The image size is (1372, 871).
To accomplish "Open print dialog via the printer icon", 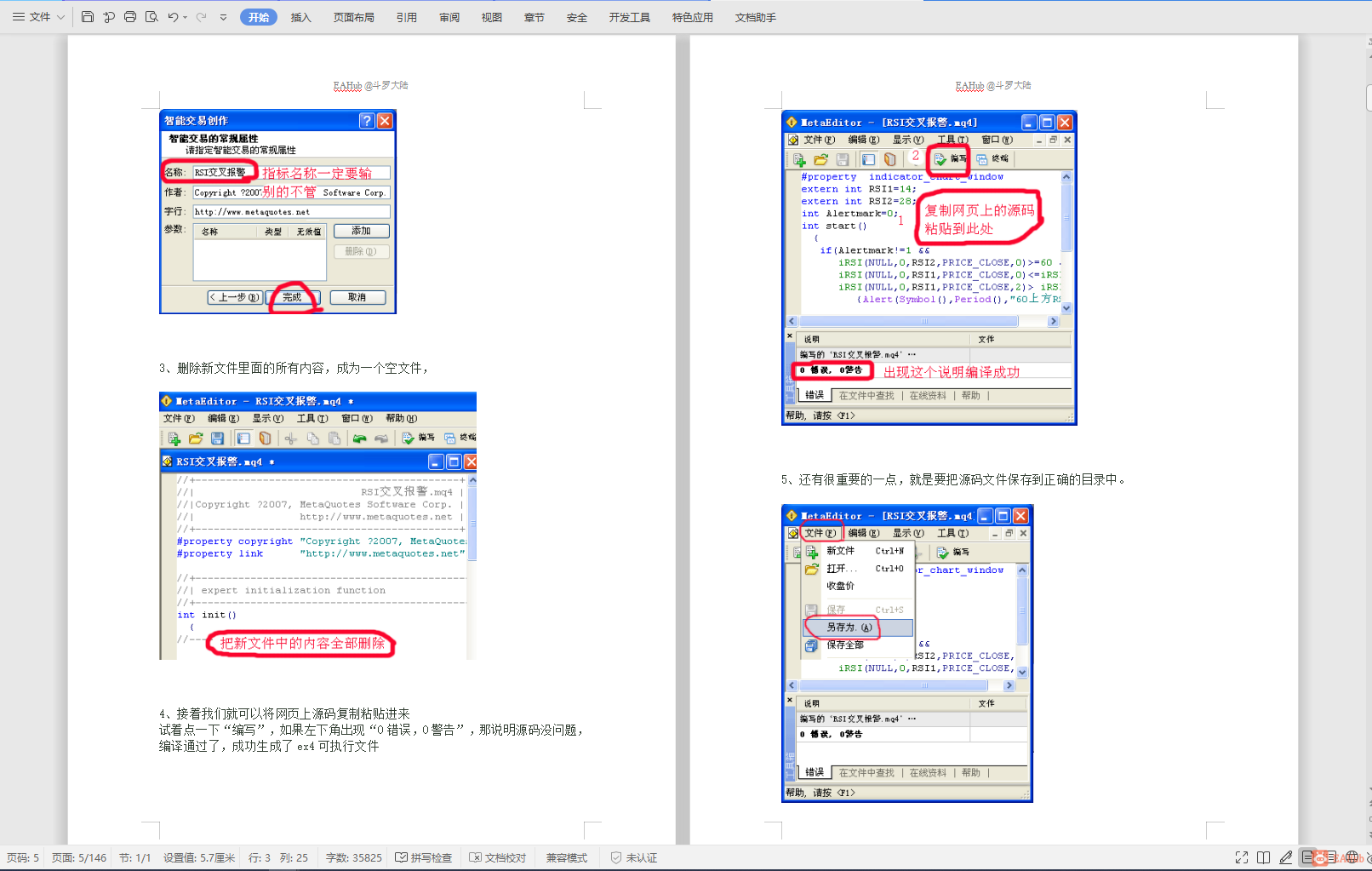I will pos(130,16).
